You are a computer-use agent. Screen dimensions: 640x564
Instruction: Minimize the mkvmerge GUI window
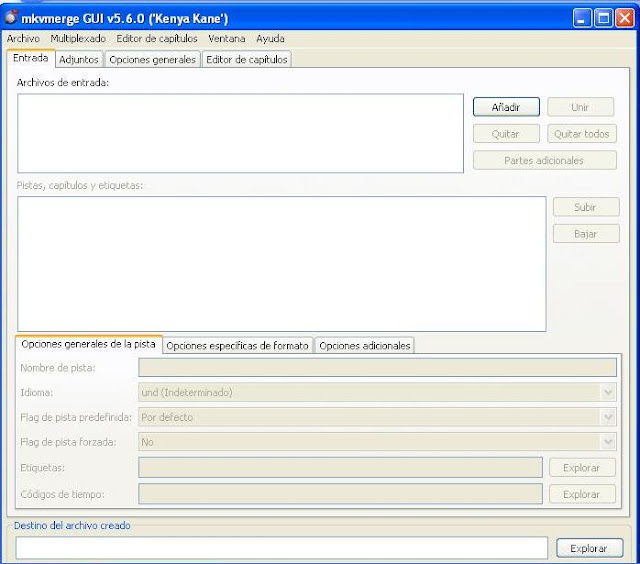582,18
